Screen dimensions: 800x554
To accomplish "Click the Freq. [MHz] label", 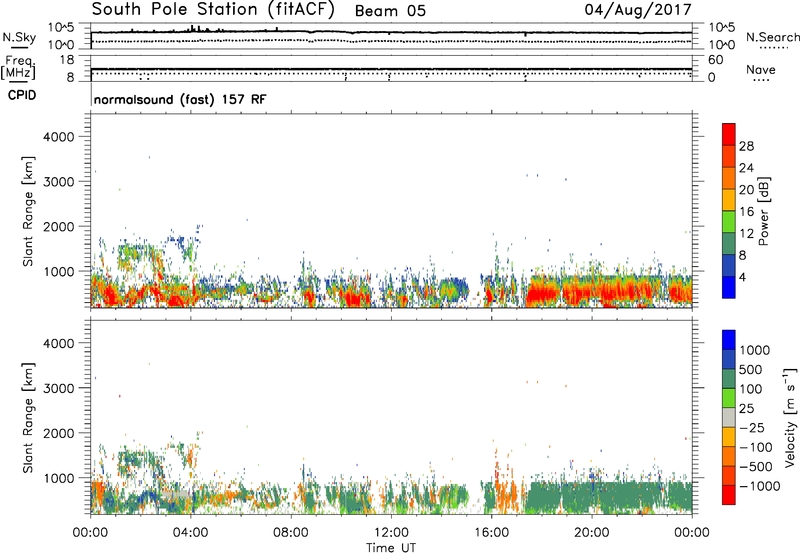I will (18, 67).
